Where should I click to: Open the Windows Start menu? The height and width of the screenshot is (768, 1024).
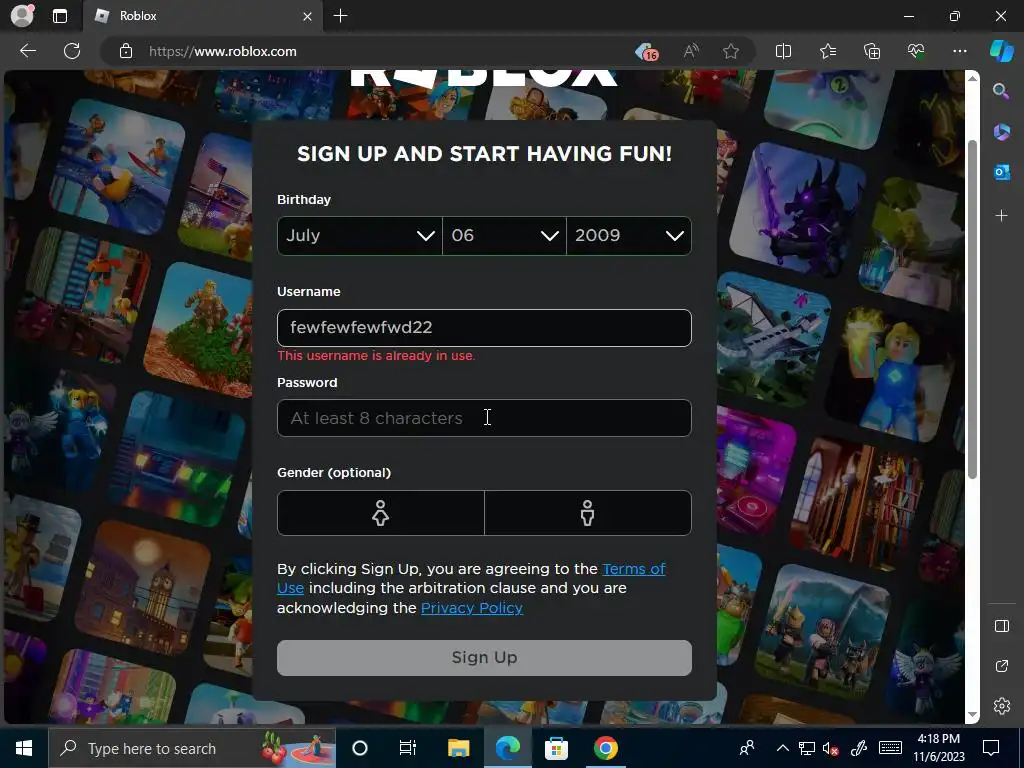click(24, 748)
